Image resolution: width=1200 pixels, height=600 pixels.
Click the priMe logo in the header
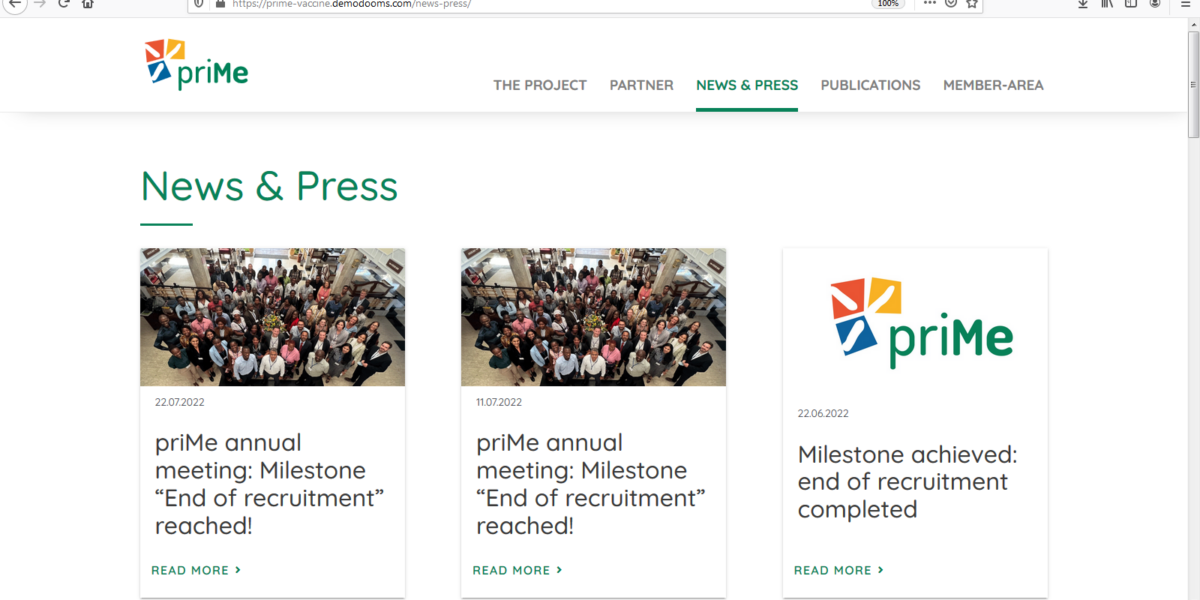(x=196, y=65)
